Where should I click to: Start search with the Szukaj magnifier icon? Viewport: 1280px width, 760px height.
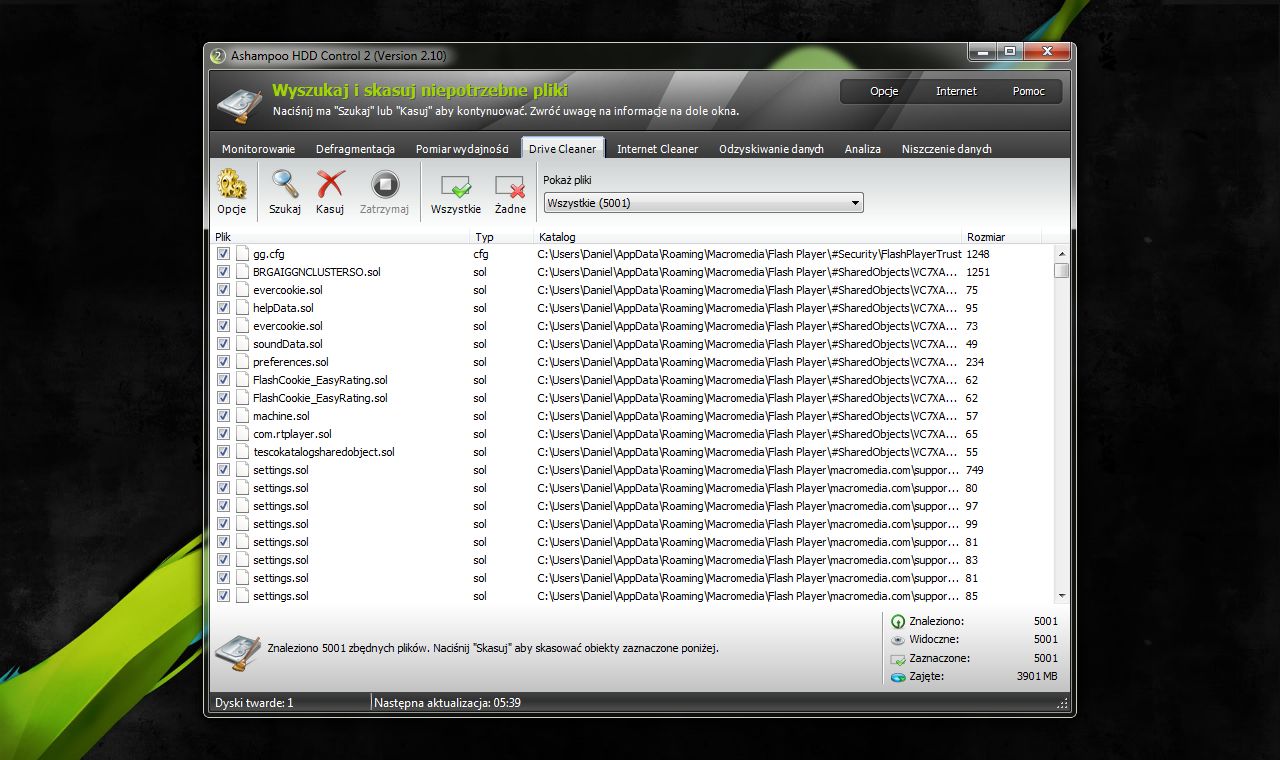[x=285, y=186]
